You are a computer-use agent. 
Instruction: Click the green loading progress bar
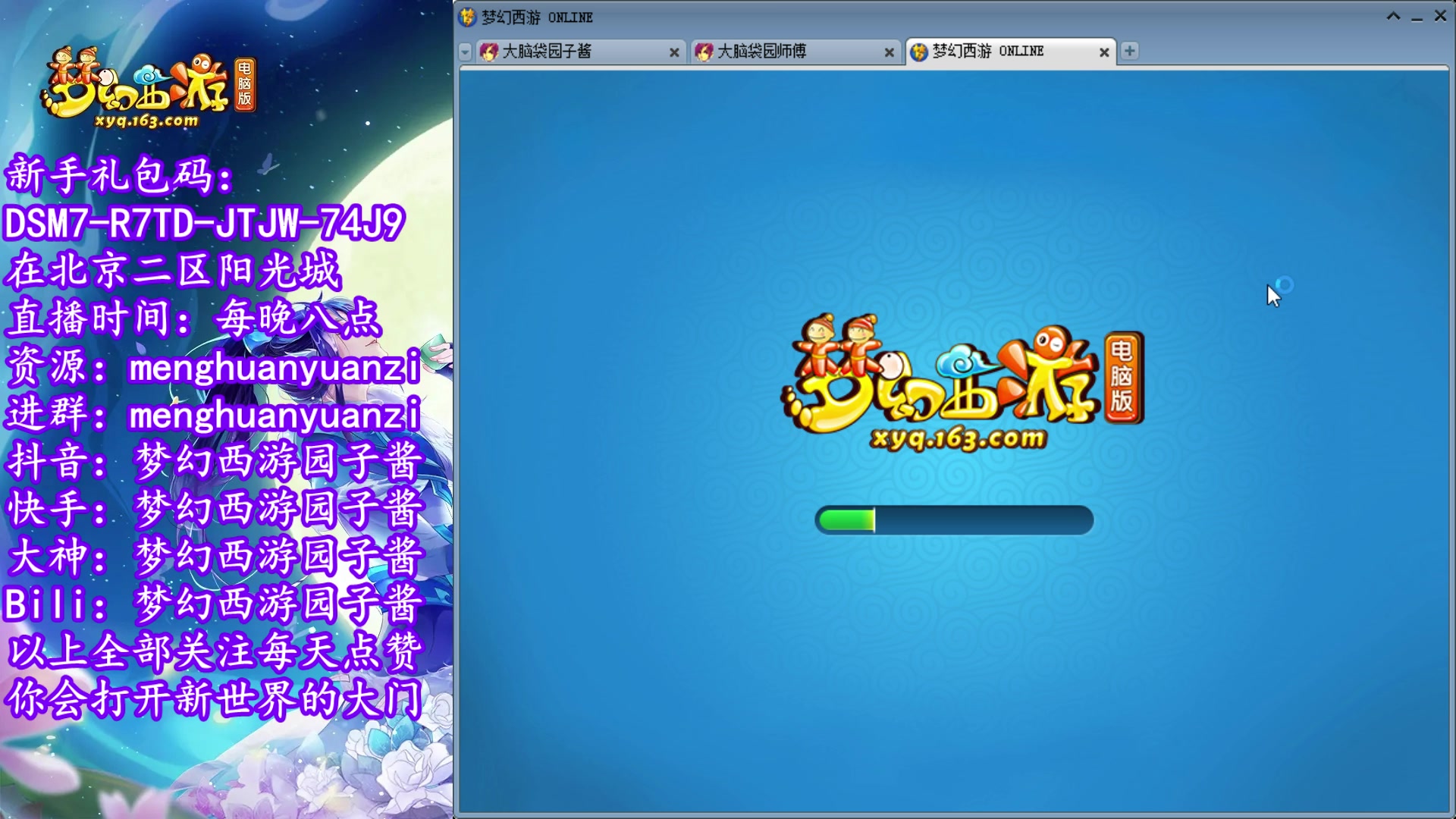pos(954,520)
